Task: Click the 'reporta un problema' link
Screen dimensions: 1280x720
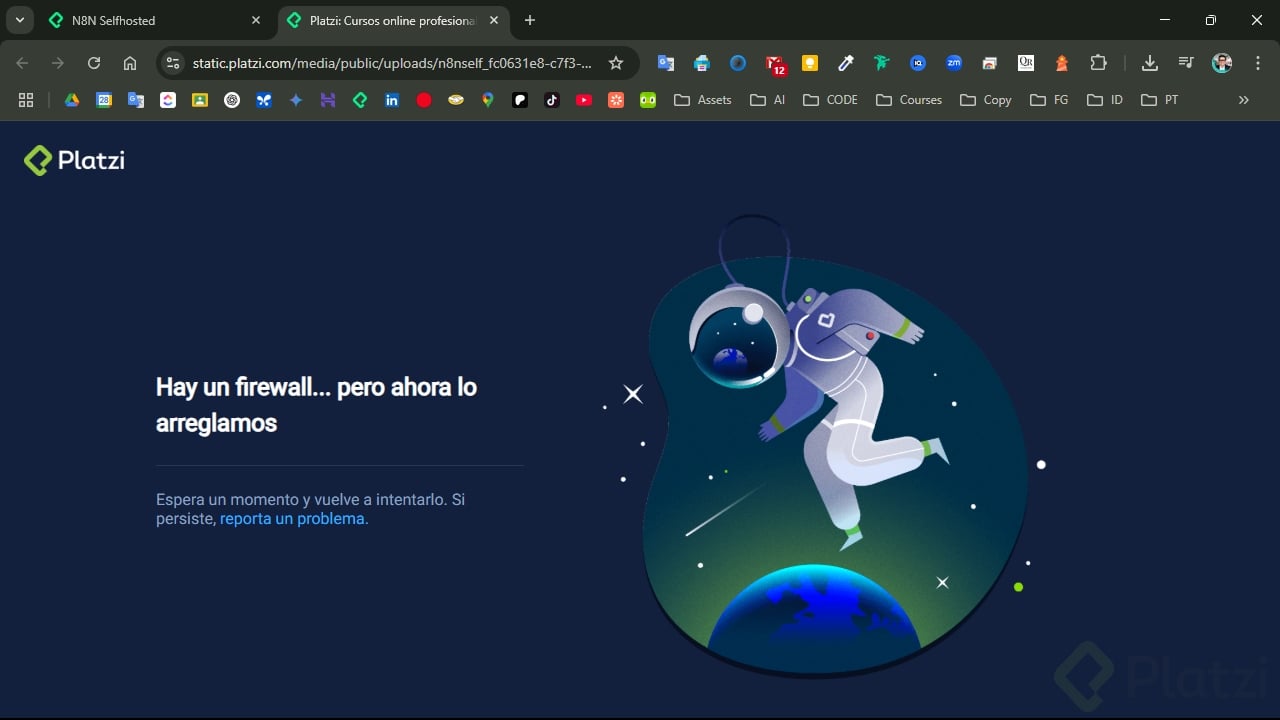Action: point(294,519)
